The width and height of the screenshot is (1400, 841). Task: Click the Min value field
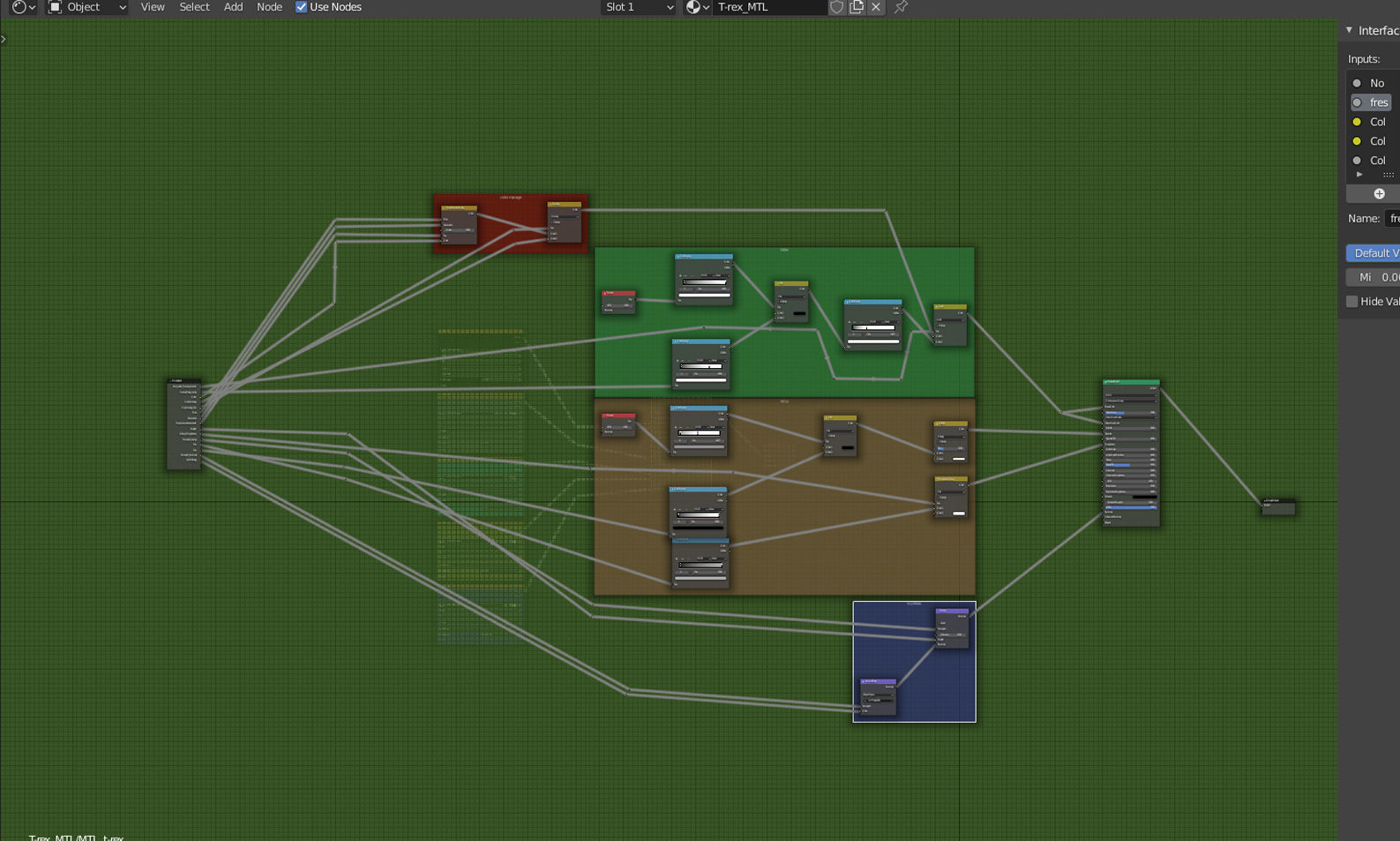[x=1374, y=277]
